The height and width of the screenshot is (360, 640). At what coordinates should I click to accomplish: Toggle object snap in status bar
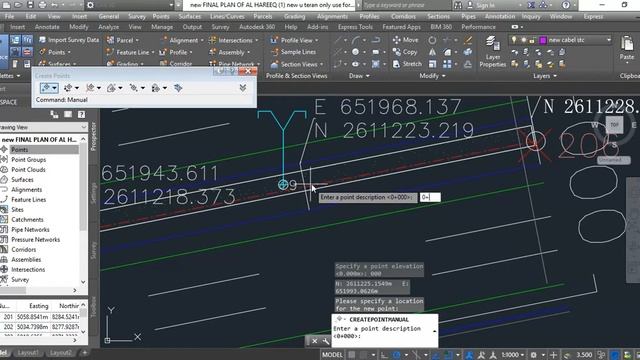click(x=448, y=355)
